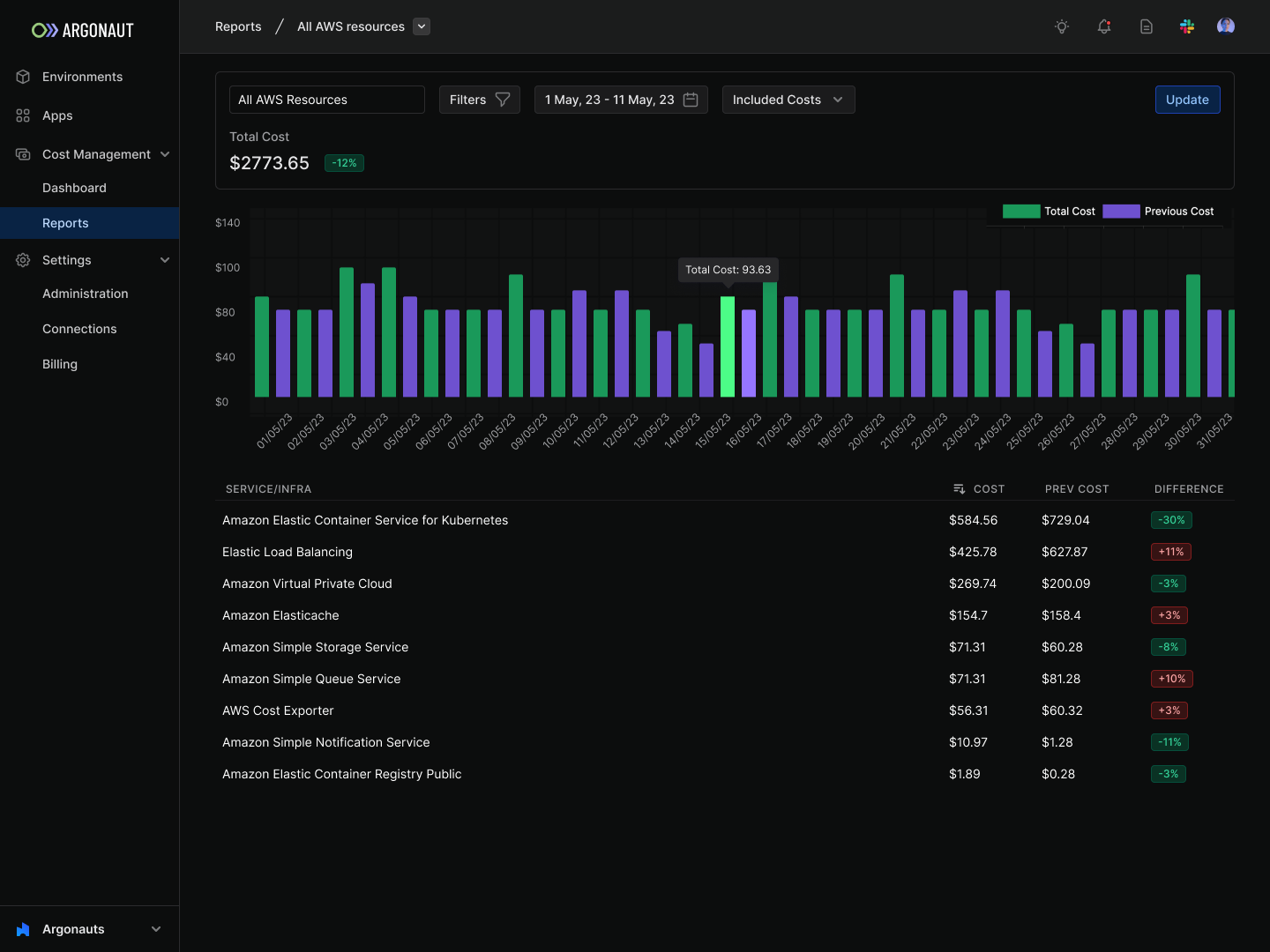Open the Slack integration icon

[1186, 26]
